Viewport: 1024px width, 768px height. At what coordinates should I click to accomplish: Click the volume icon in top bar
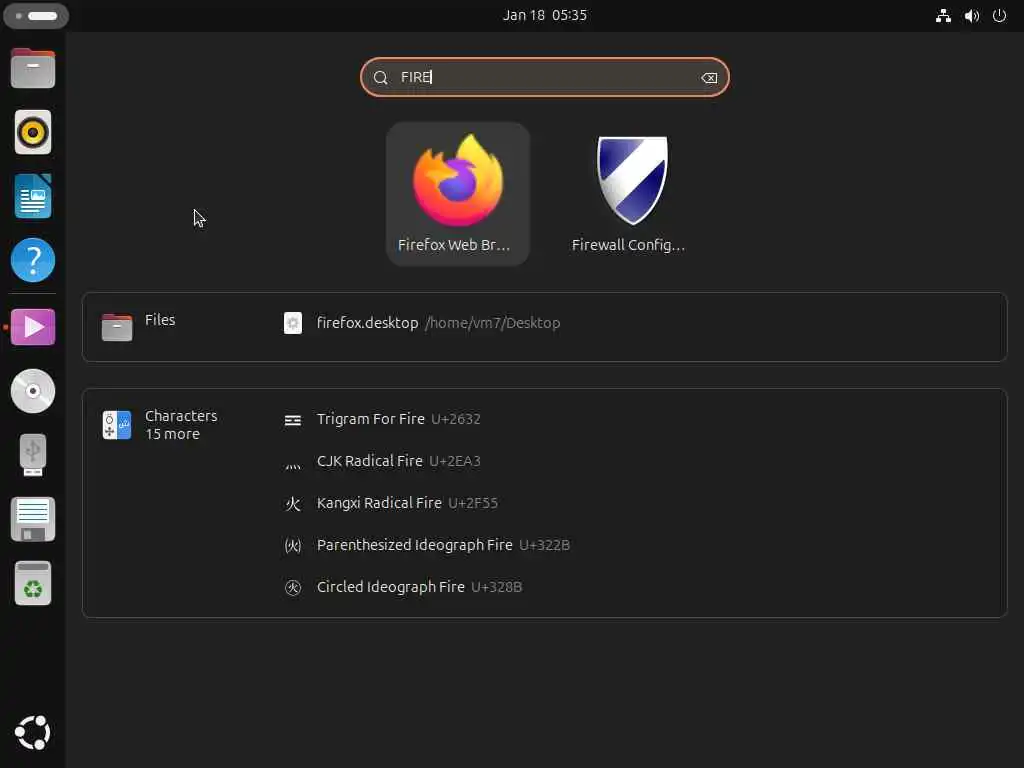point(972,16)
